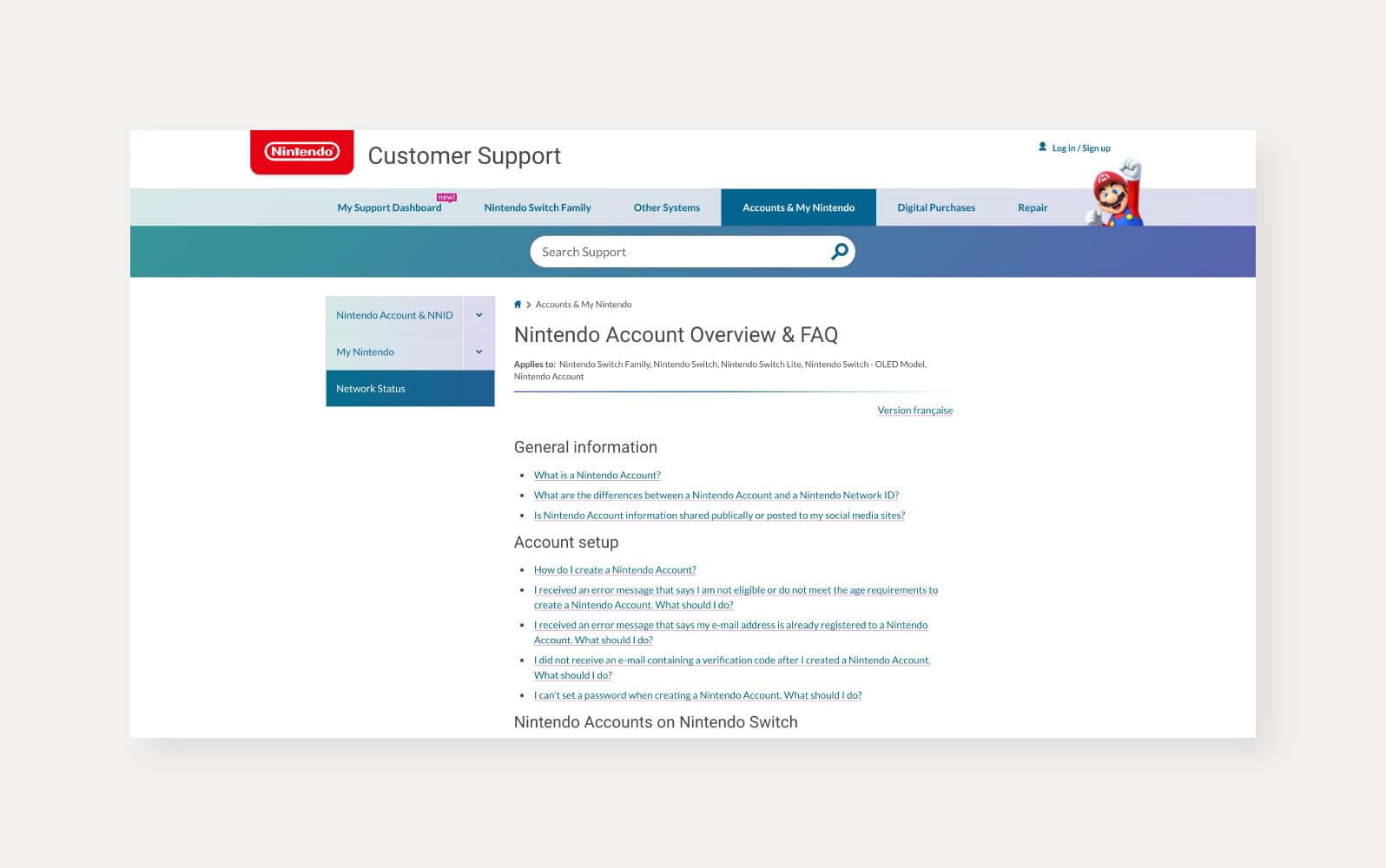Open 'What is a Nintendo Account?' link
This screenshot has height=868, width=1386.
tap(597, 475)
